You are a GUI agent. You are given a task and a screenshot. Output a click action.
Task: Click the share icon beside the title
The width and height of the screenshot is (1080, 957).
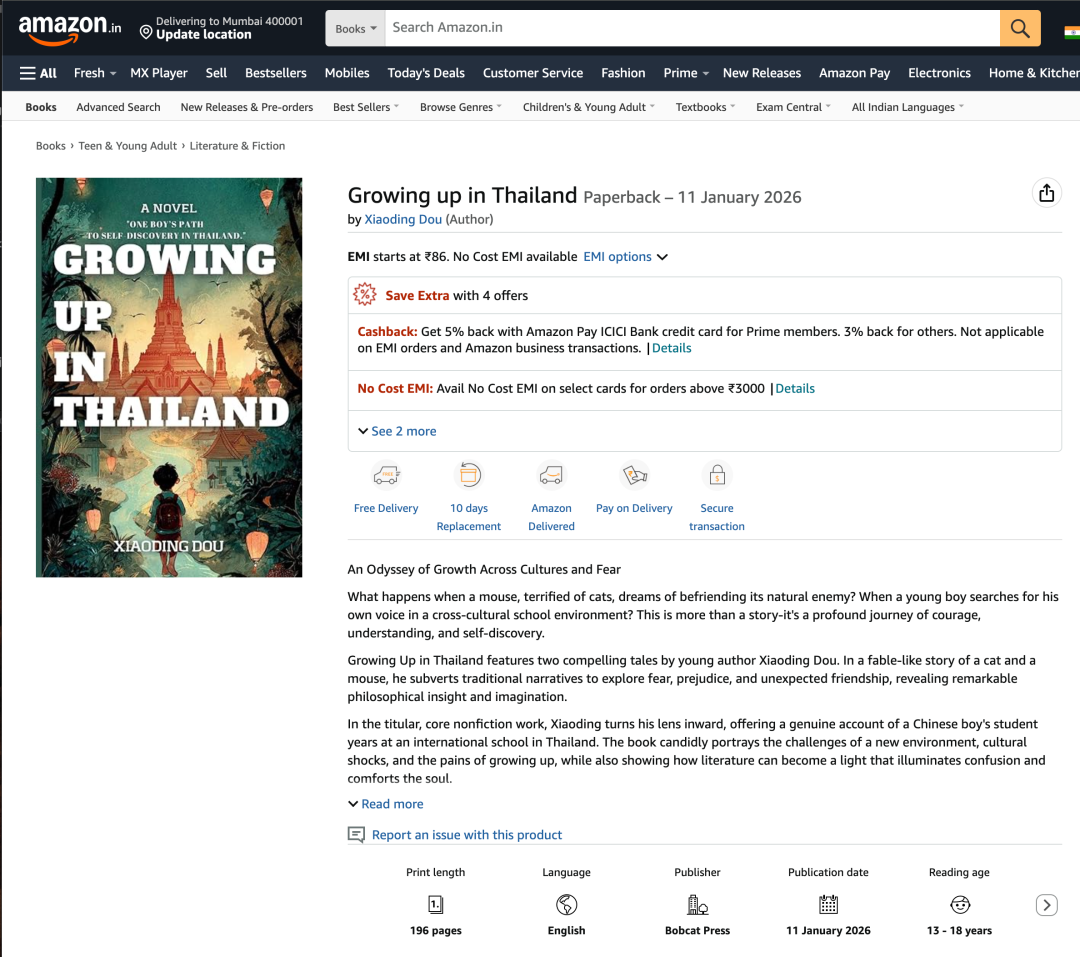tap(1046, 193)
